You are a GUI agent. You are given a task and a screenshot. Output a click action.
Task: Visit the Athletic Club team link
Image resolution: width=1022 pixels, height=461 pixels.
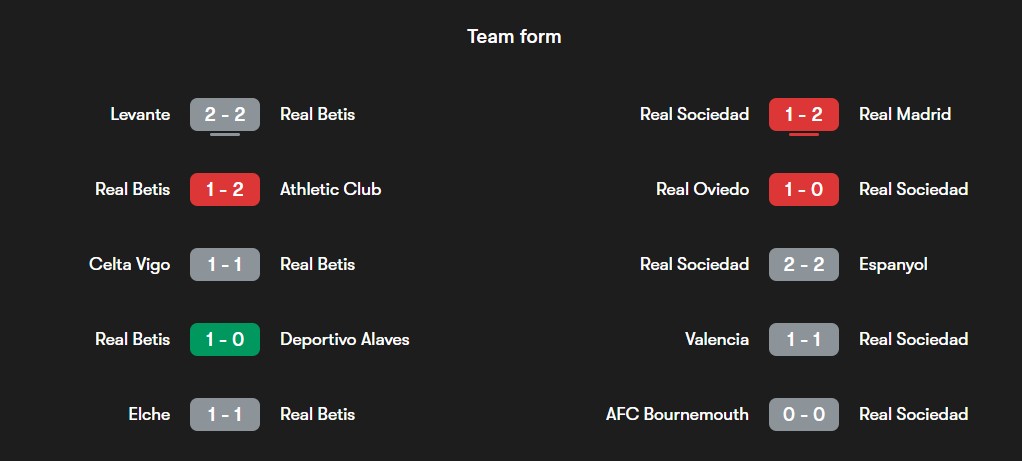point(330,189)
